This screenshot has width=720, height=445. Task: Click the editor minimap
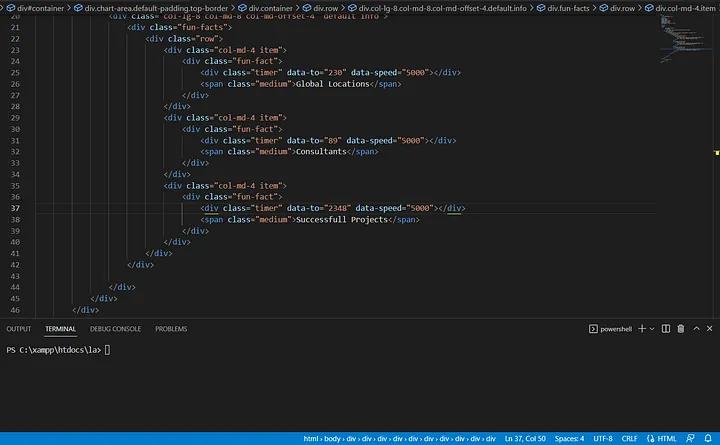(x=685, y=39)
